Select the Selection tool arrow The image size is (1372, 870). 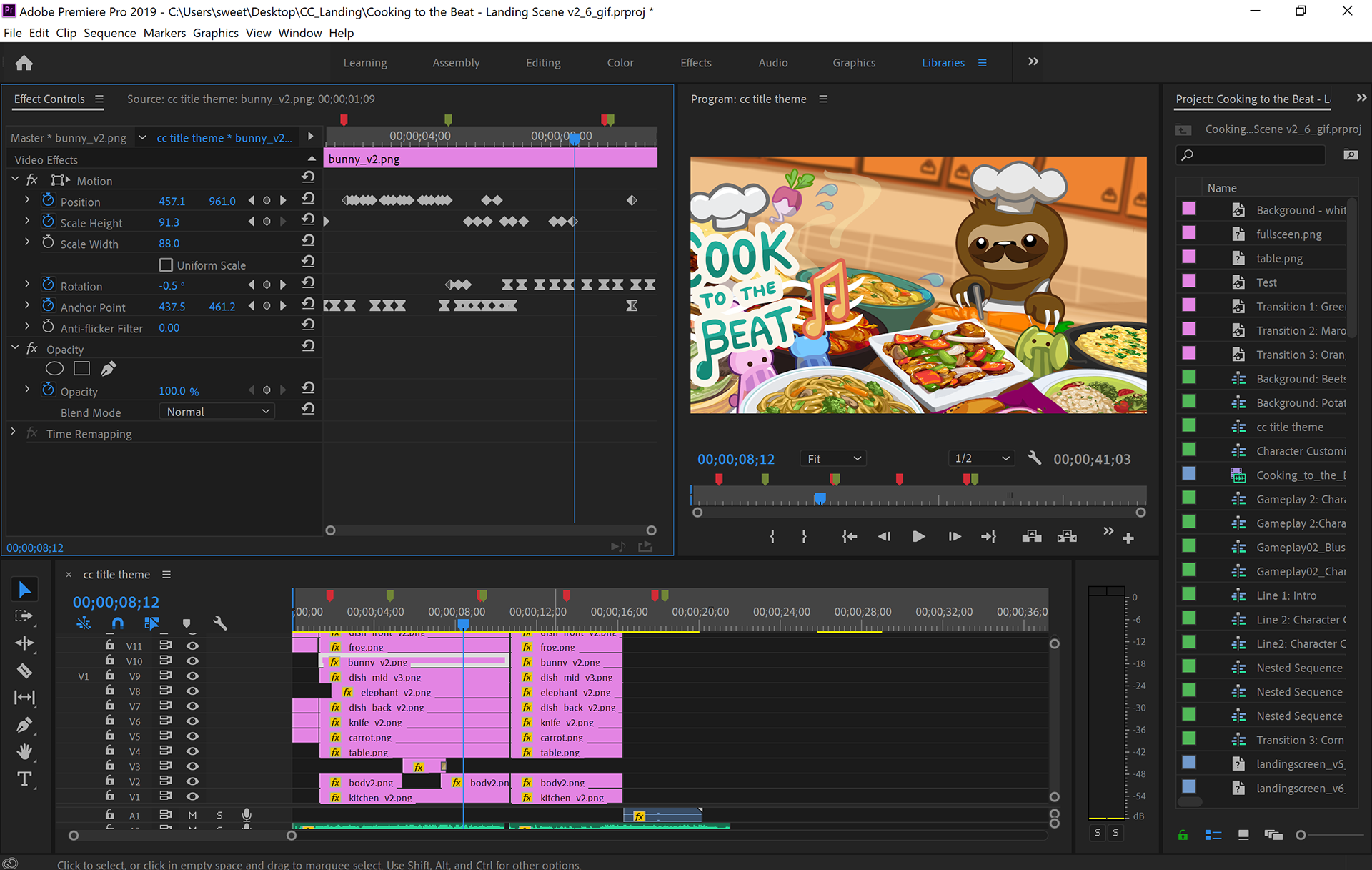24,589
